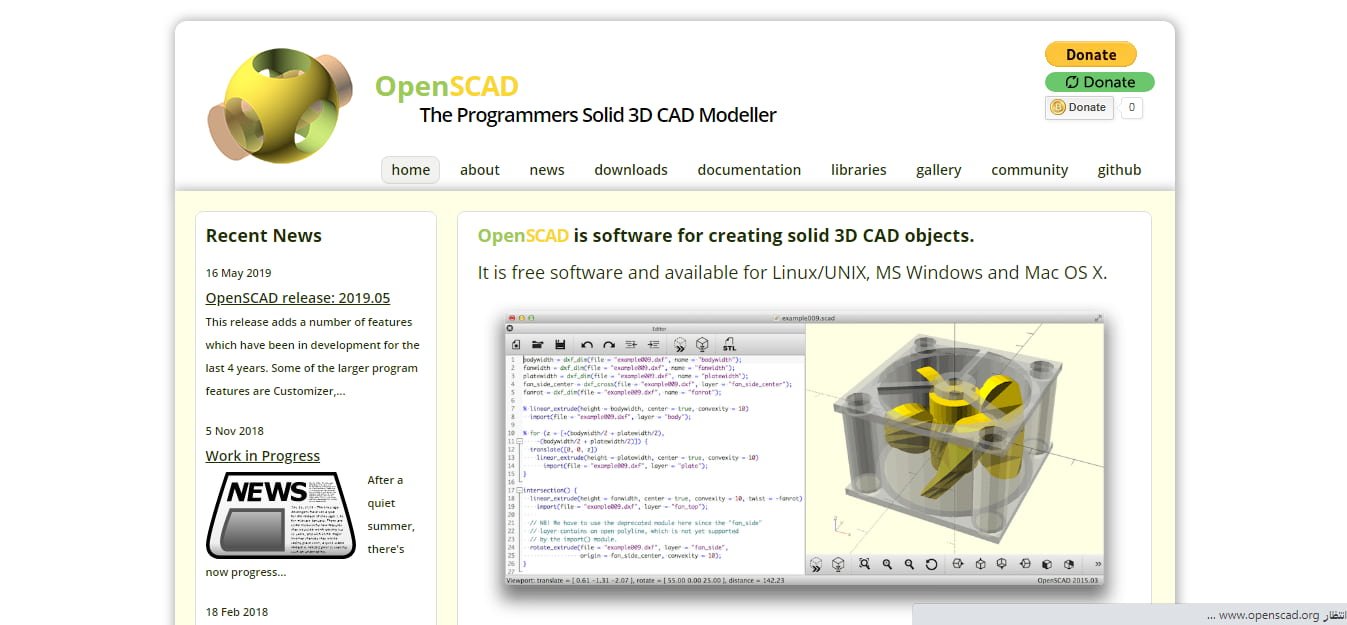Close the Editor panel via its X icon

[x=509, y=328]
